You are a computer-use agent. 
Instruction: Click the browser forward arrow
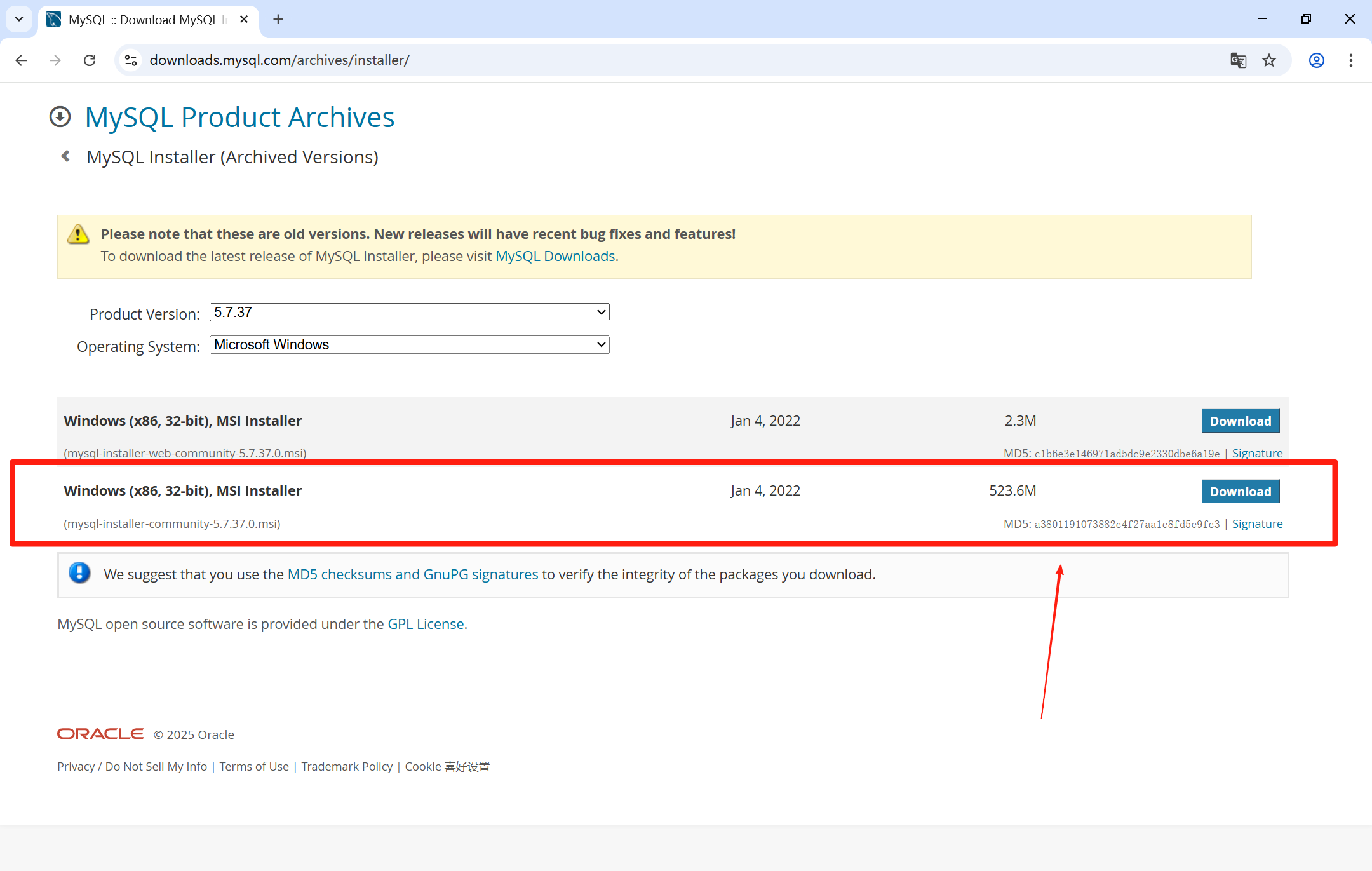(x=55, y=60)
